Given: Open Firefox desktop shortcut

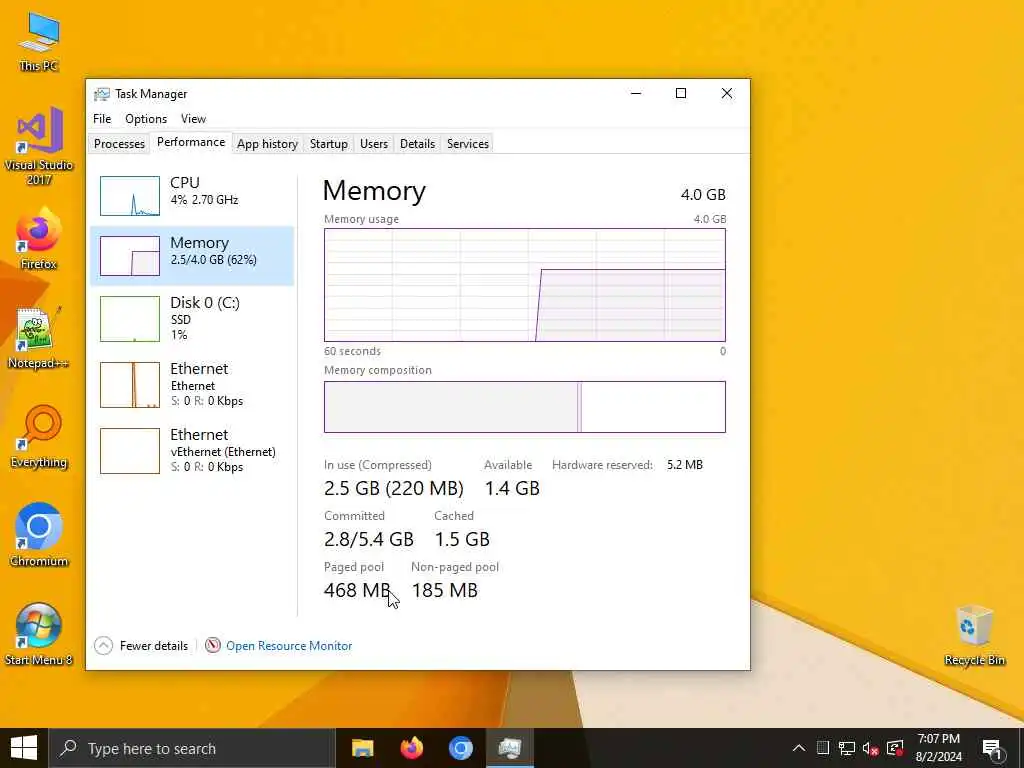Looking at the screenshot, I should click(x=39, y=239).
